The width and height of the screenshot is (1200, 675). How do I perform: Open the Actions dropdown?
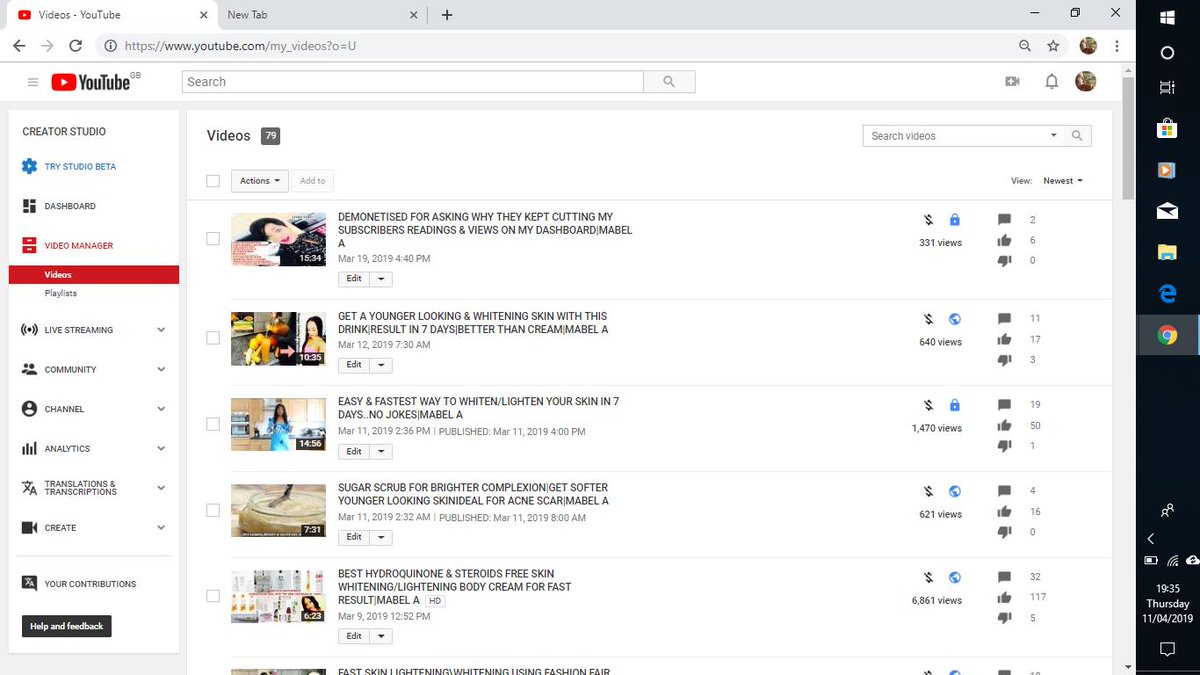260,181
